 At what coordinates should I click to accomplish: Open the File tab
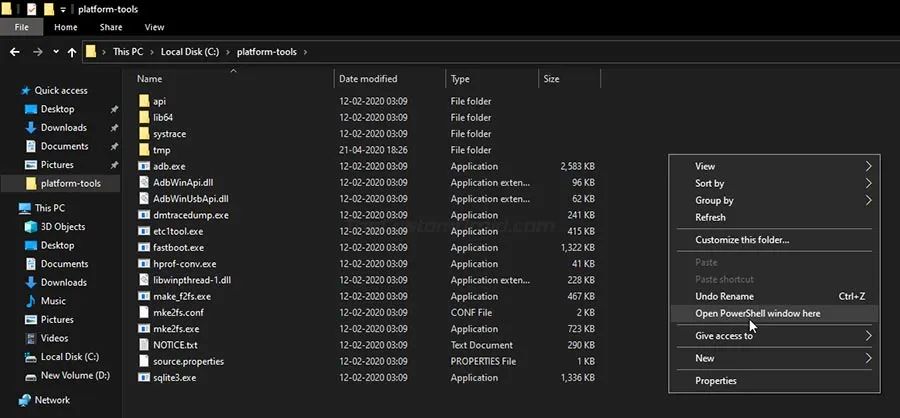[21, 27]
